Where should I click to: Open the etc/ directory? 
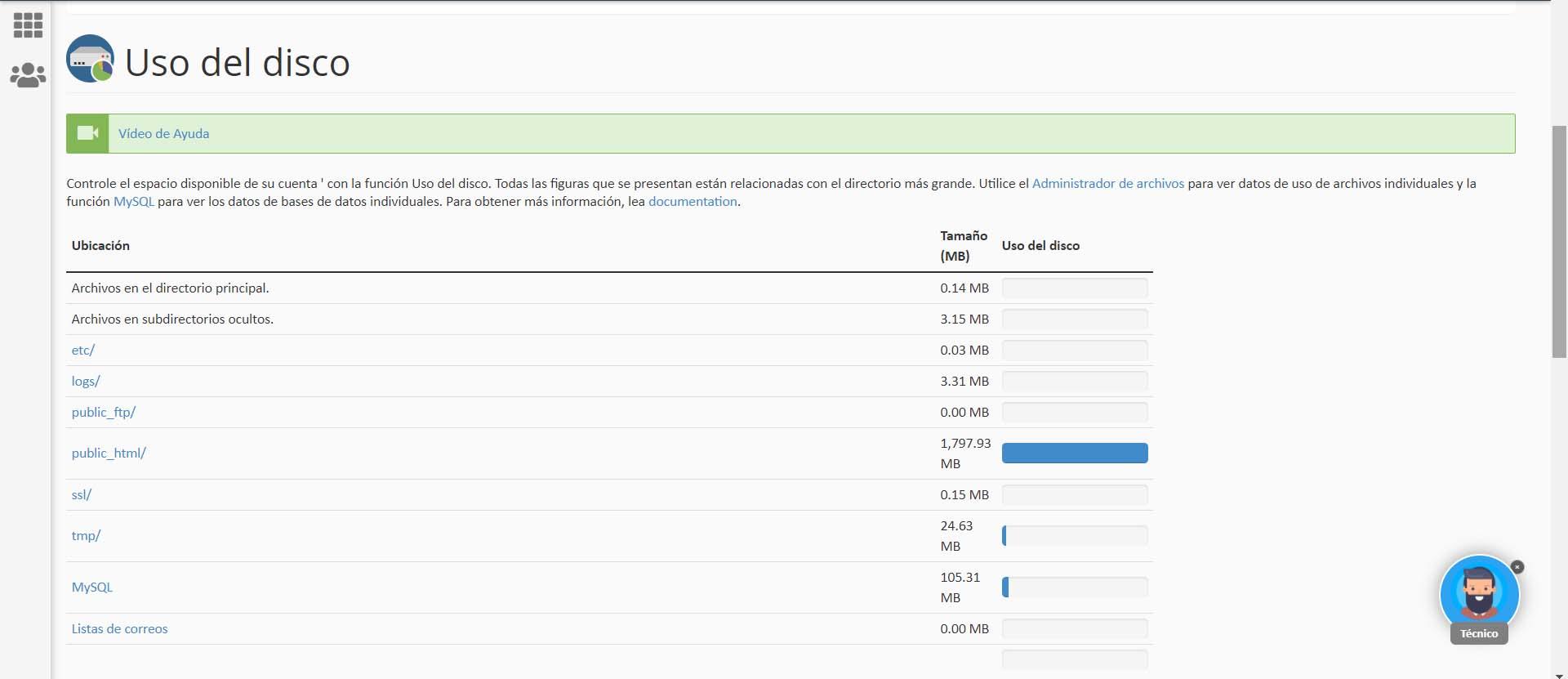(83, 351)
